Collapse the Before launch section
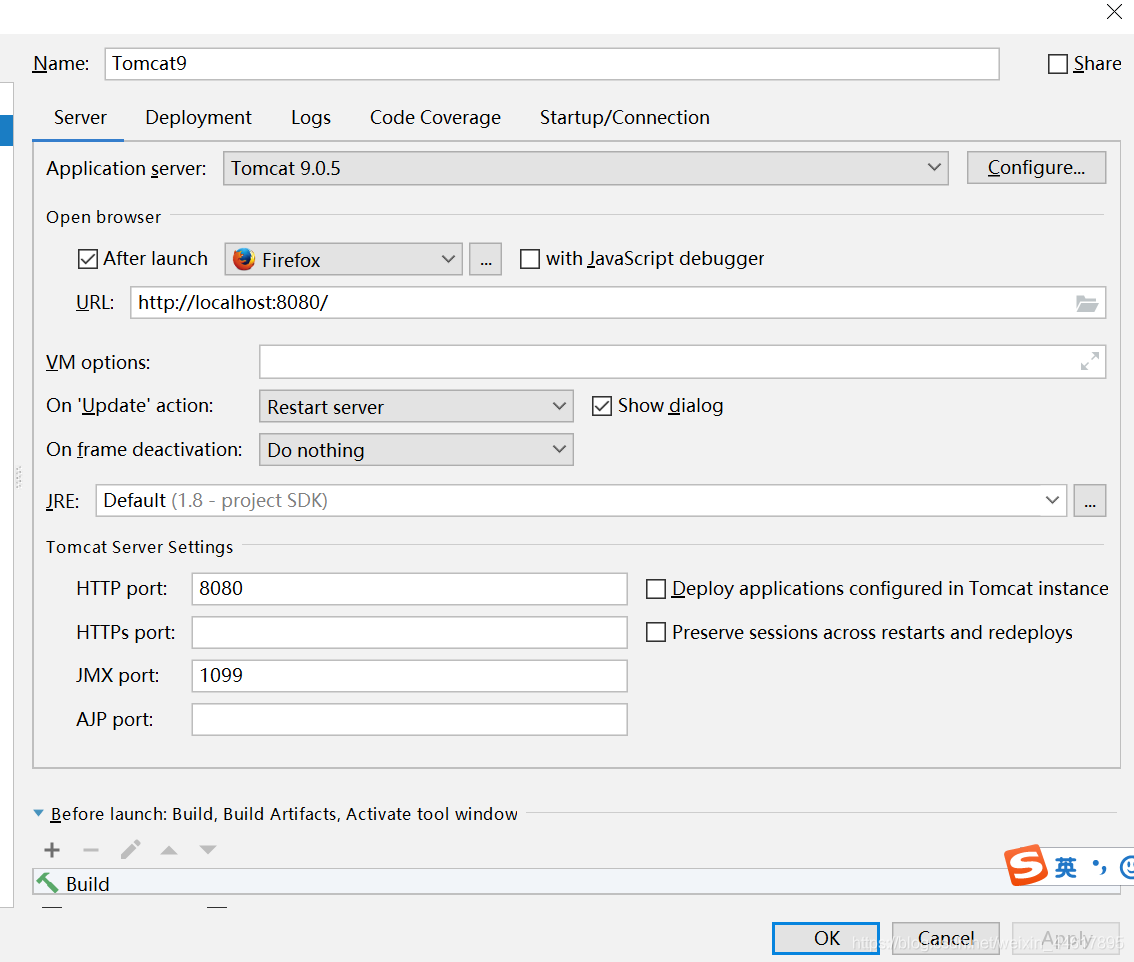The width and height of the screenshot is (1134, 962). pos(38,813)
